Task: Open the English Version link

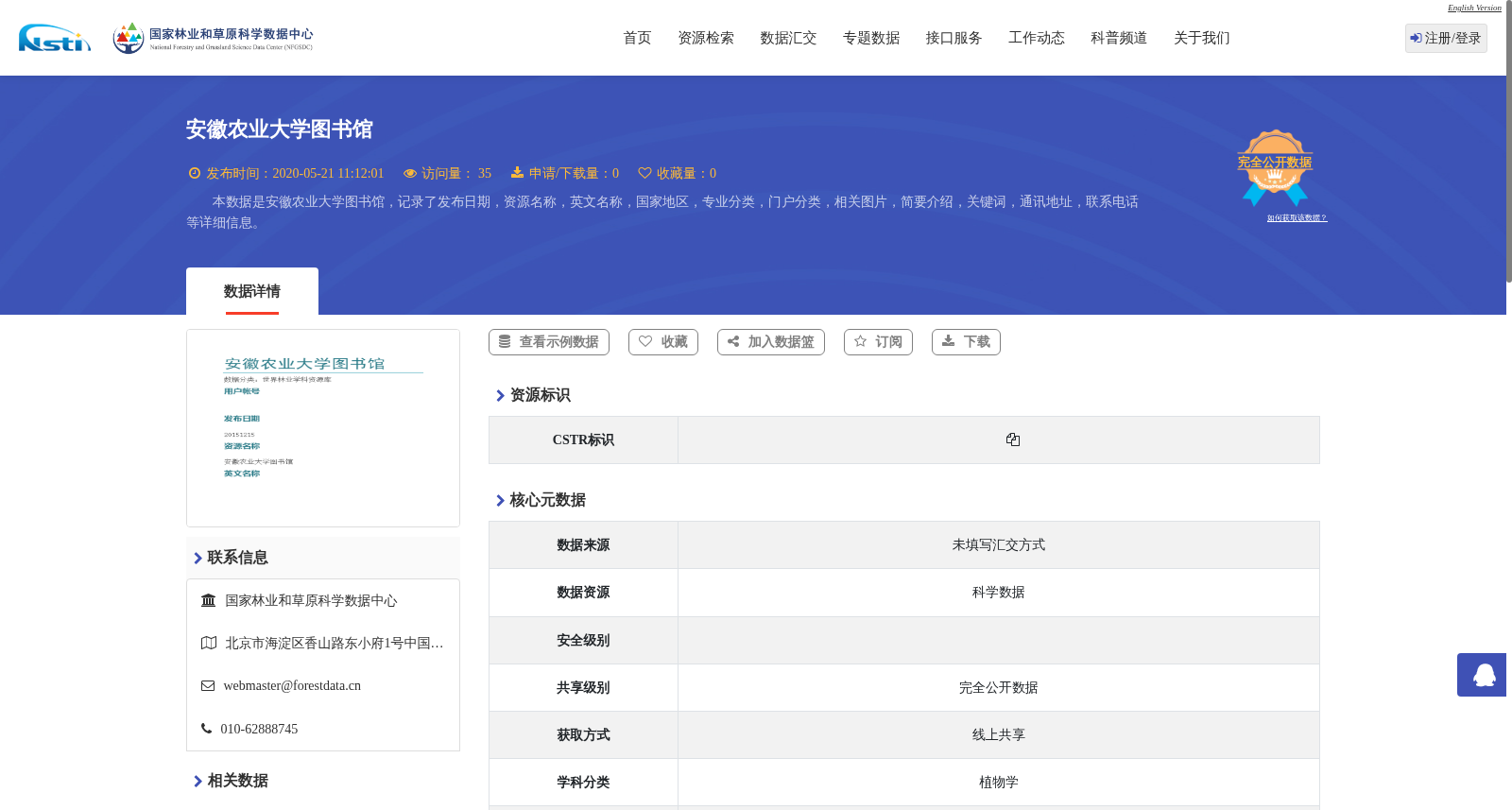Action: pyautogui.click(x=1474, y=8)
